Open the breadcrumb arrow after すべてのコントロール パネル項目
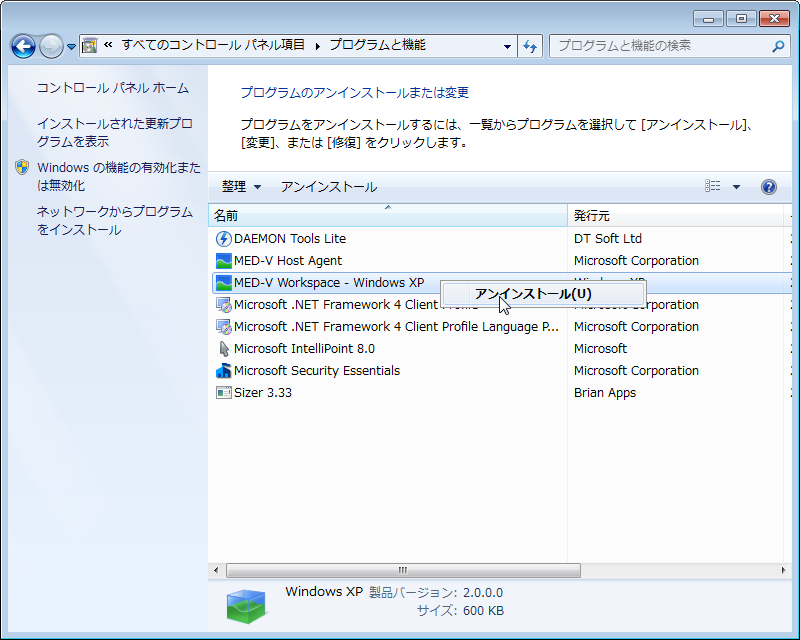The image size is (800, 640). (317, 46)
